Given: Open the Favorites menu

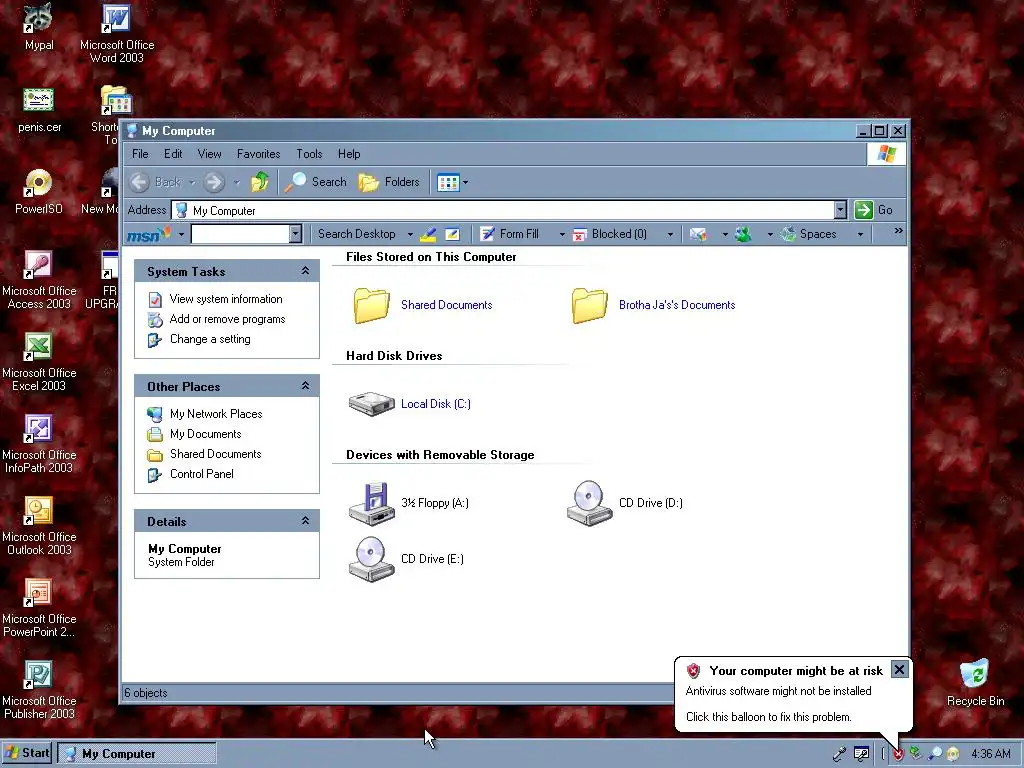Looking at the screenshot, I should tap(259, 154).
